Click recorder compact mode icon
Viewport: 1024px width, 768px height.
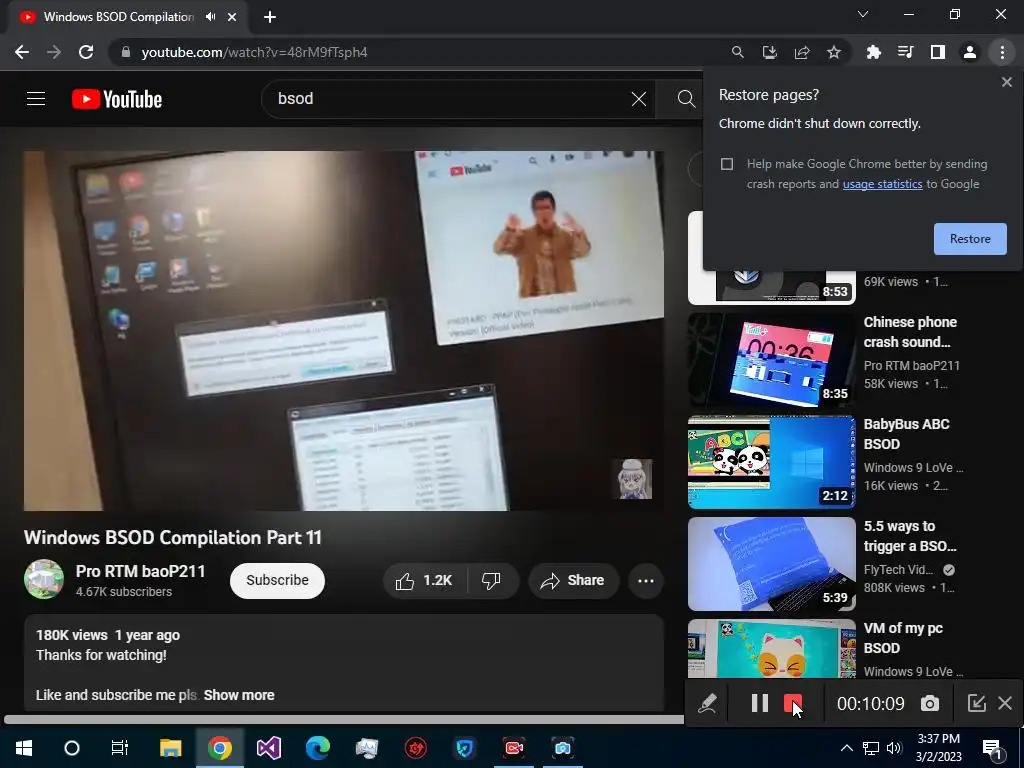(x=976, y=703)
